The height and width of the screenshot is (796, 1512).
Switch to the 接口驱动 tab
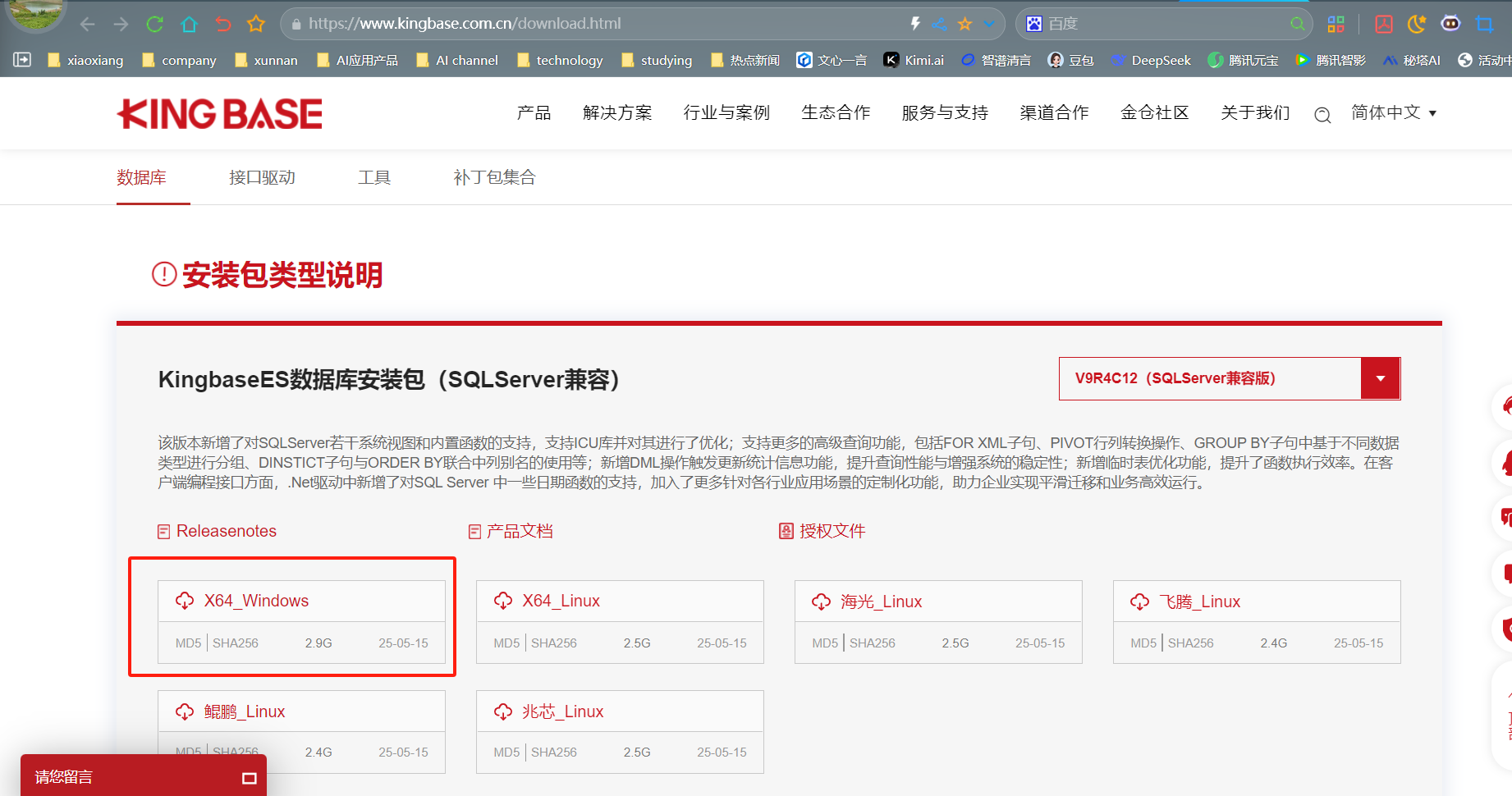click(x=262, y=177)
